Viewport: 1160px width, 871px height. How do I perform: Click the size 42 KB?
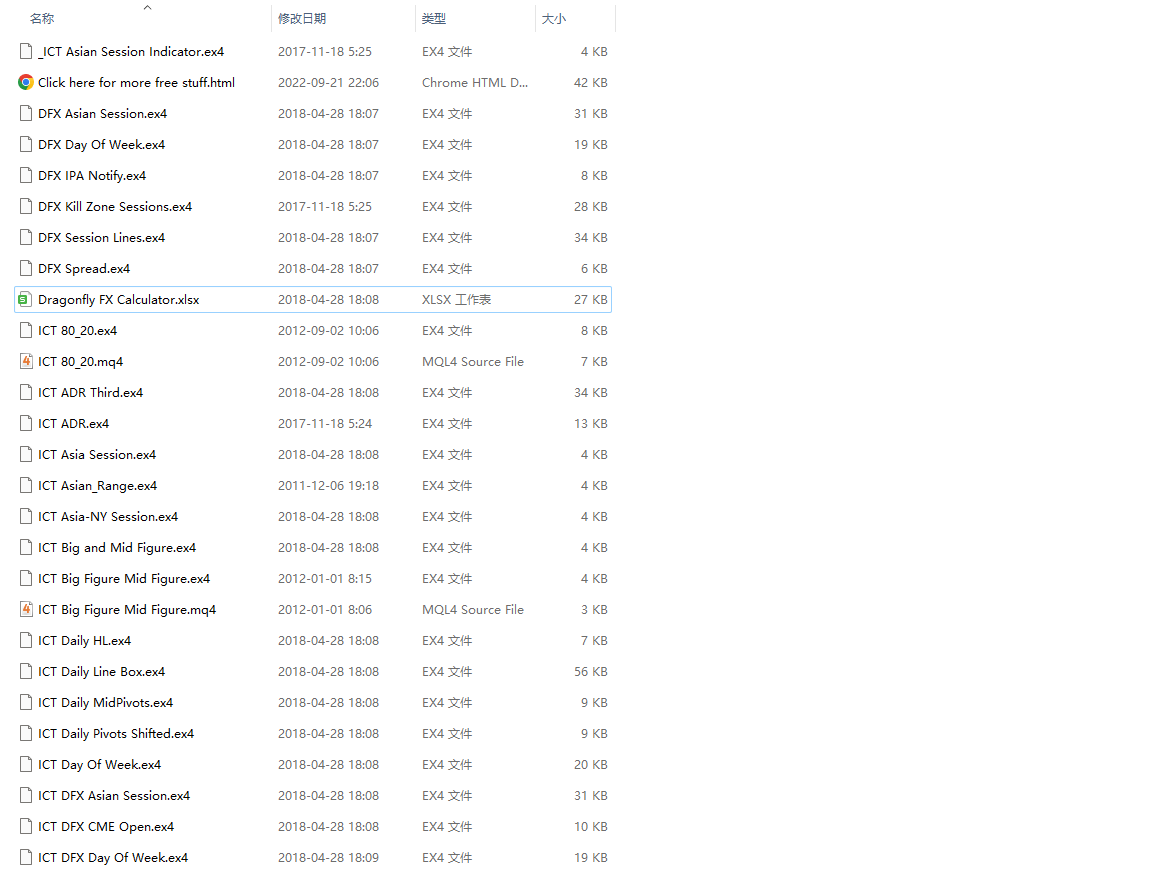pos(590,83)
